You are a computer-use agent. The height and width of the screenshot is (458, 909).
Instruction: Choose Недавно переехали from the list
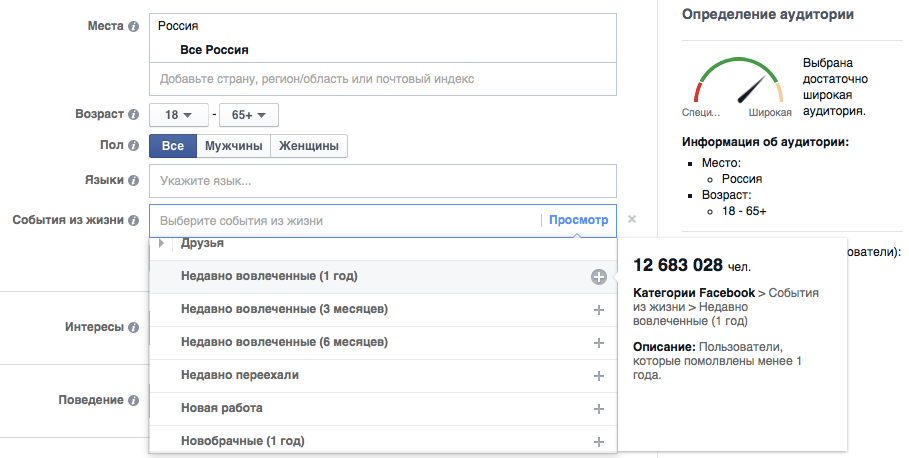[240, 375]
